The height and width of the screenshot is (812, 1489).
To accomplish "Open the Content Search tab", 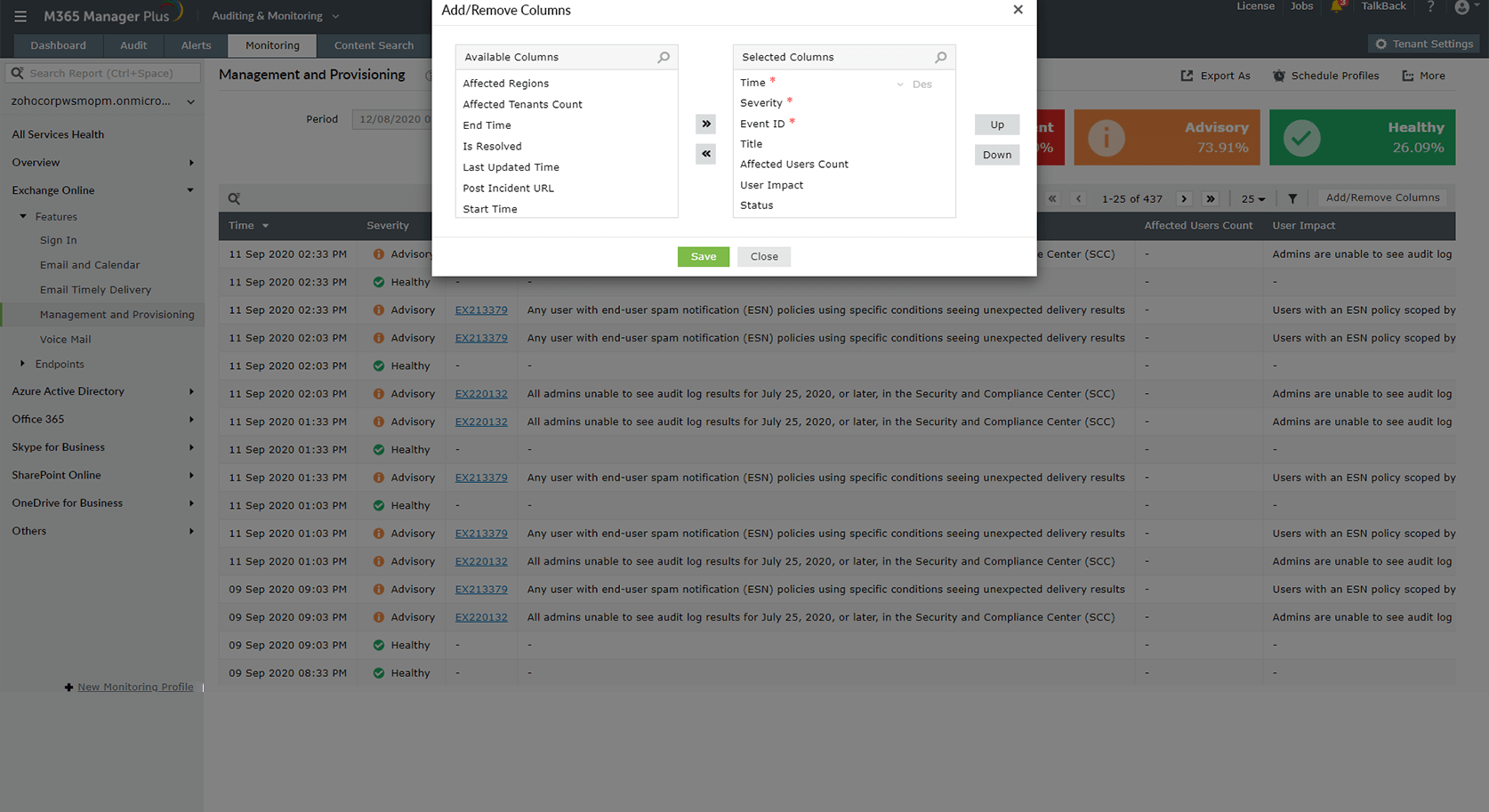I will pos(374,45).
